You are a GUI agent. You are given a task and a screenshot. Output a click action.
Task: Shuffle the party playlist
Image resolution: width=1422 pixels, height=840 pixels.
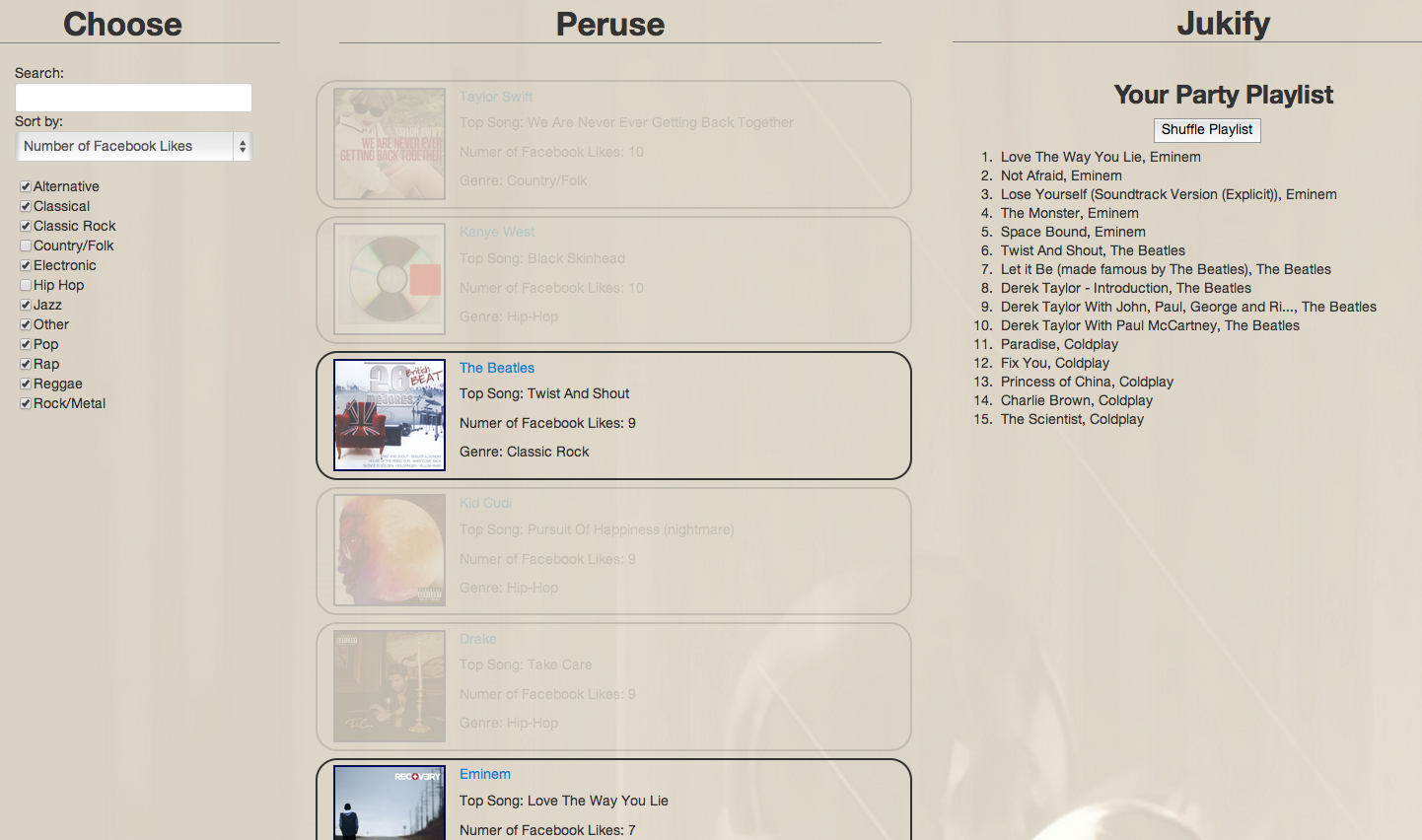(1207, 130)
